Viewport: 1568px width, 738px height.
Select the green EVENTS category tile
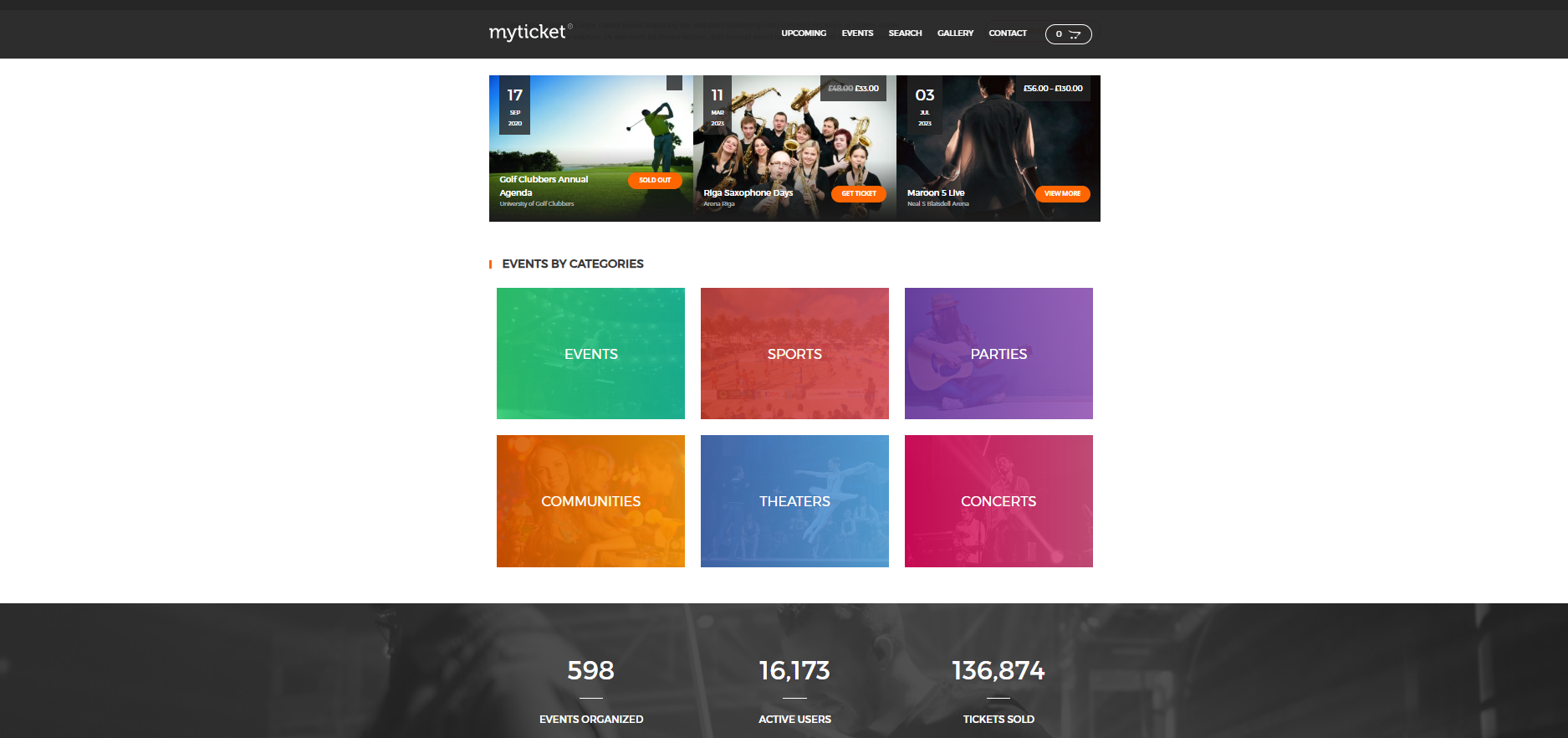(x=590, y=354)
